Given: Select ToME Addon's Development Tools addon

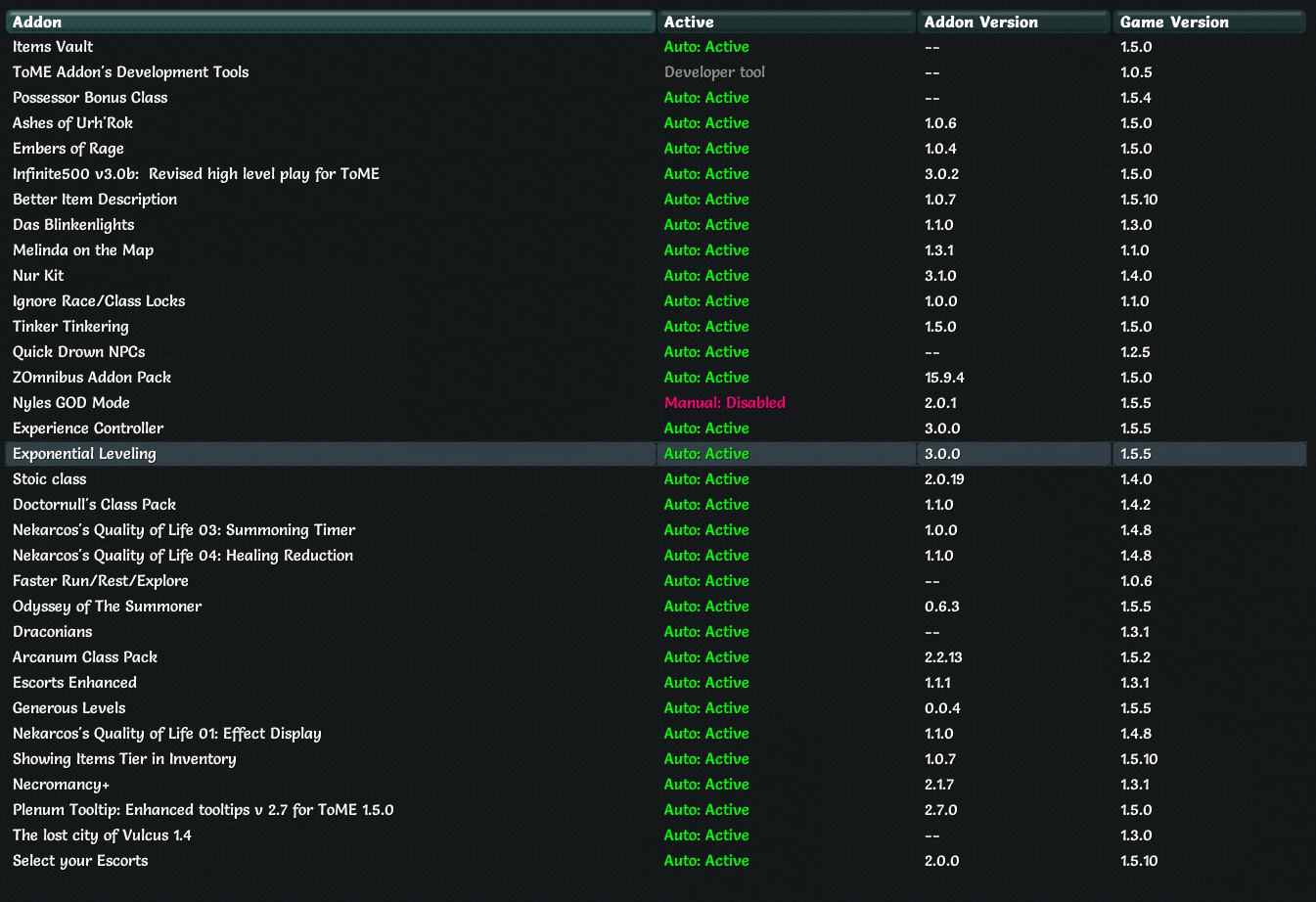Looking at the screenshot, I should click(x=130, y=72).
